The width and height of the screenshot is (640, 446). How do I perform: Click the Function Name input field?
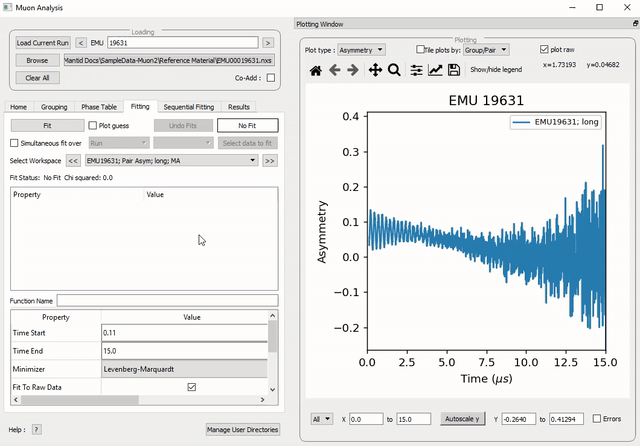167,299
